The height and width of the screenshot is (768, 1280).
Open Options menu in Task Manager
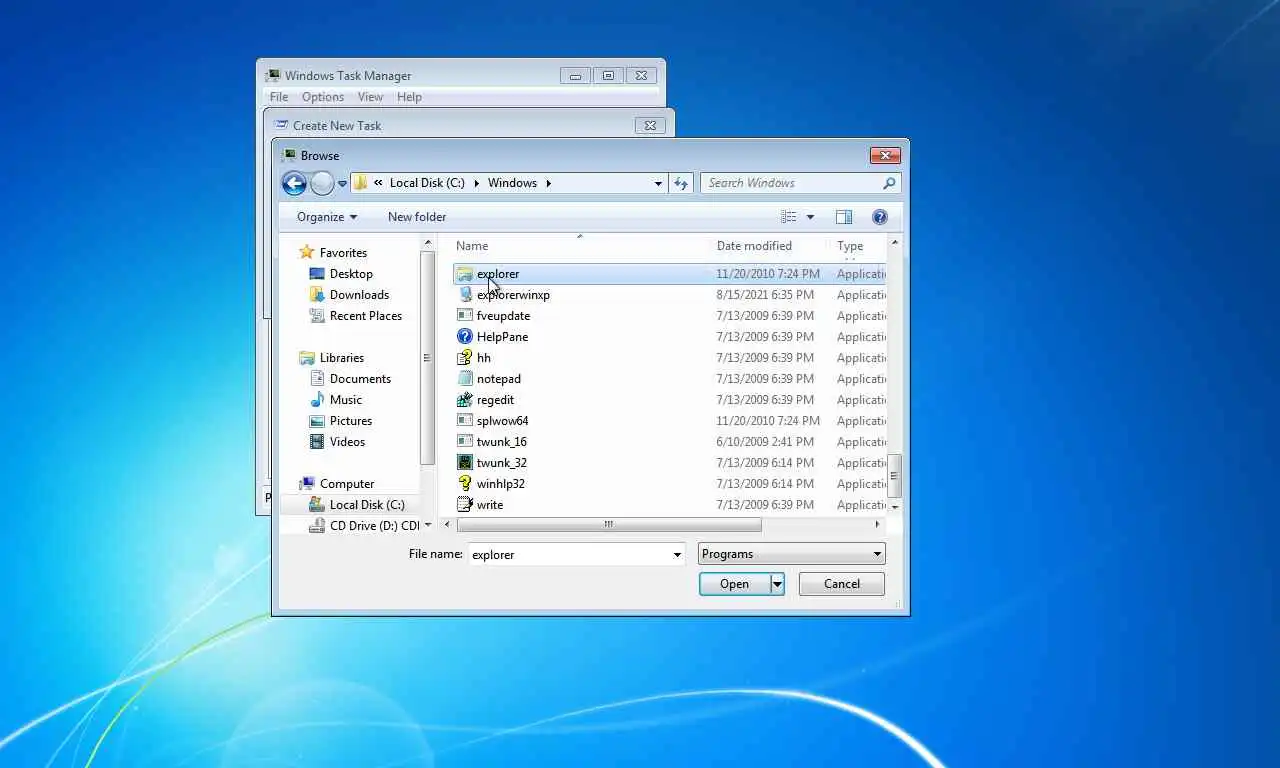click(x=323, y=97)
